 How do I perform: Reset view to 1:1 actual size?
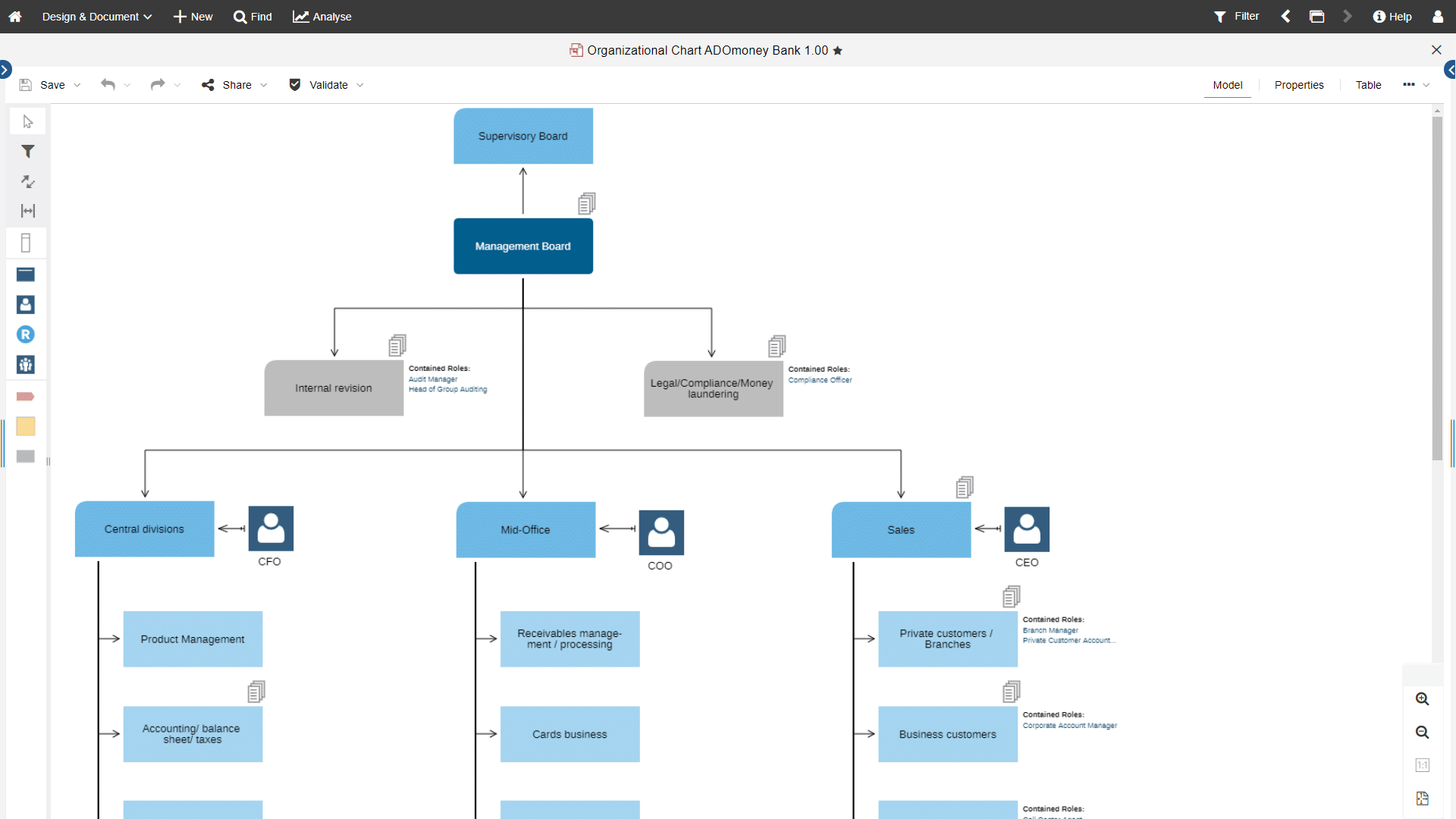click(1423, 765)
